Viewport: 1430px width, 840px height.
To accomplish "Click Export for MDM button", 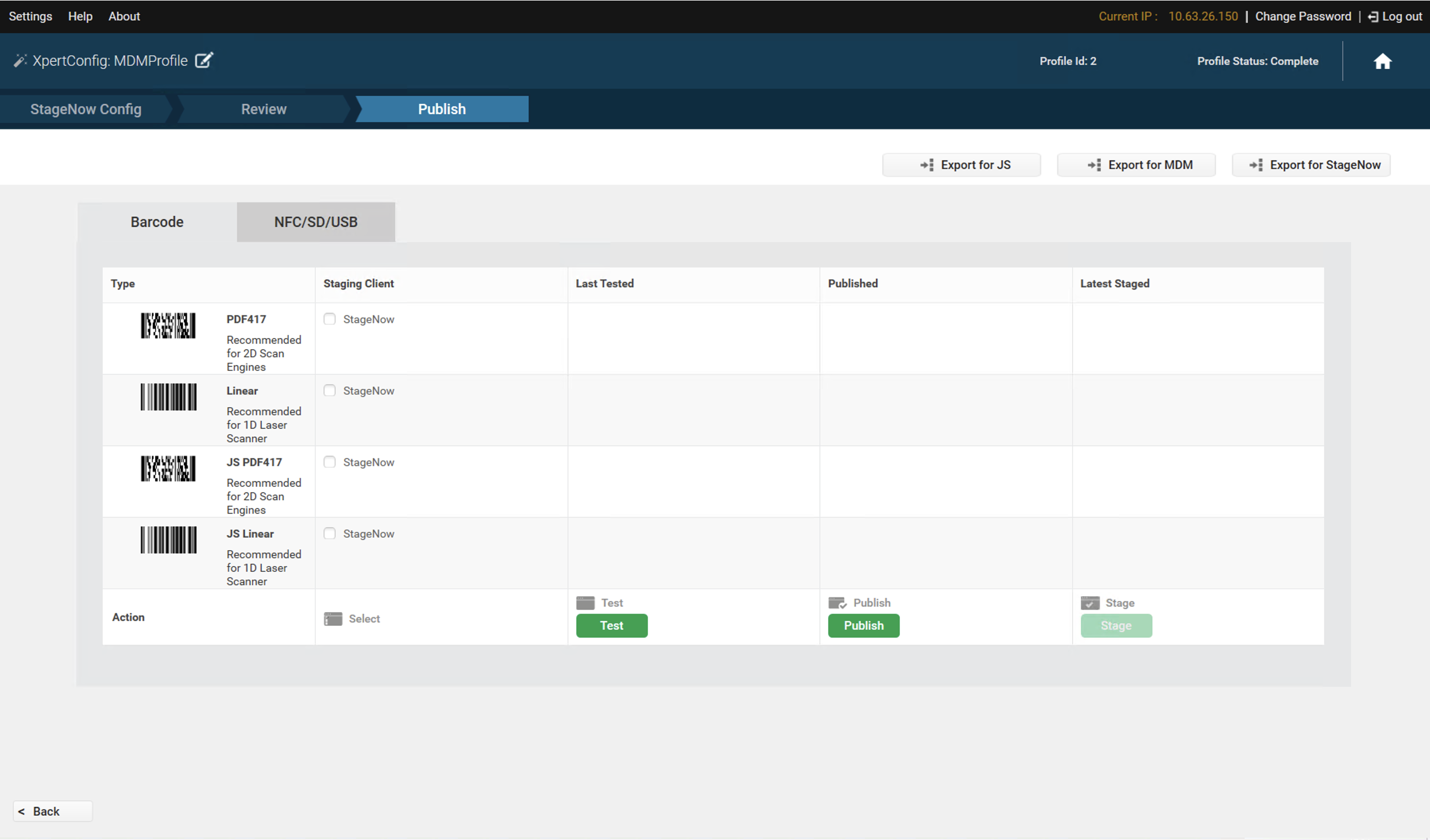I will pyautogui.click(x=1136, y=165).
